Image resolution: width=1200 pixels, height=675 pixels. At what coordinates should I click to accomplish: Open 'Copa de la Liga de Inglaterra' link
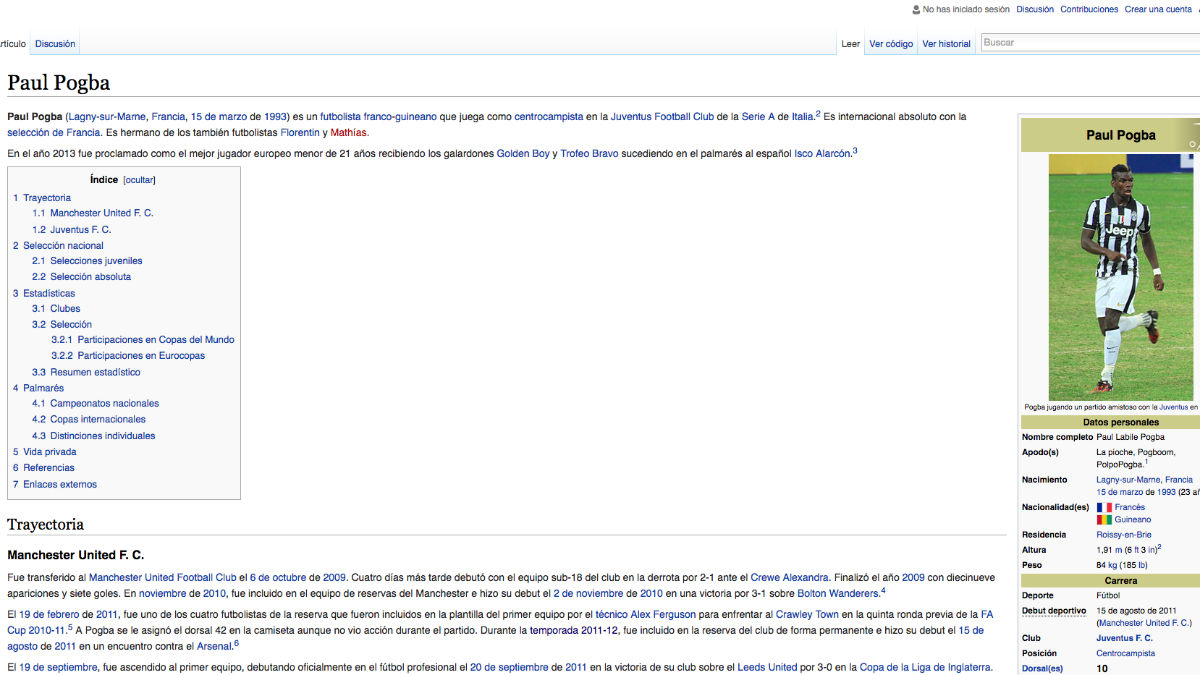(923, 667)
